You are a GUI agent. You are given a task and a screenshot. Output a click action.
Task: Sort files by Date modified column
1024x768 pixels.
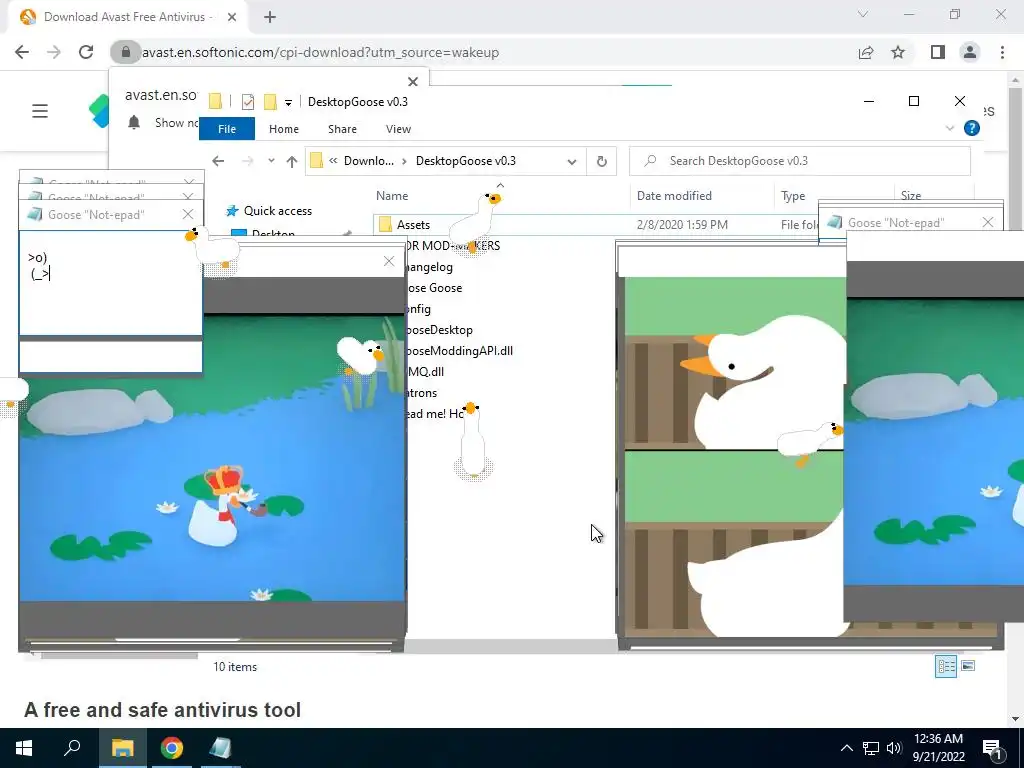(x=674, y=196)
